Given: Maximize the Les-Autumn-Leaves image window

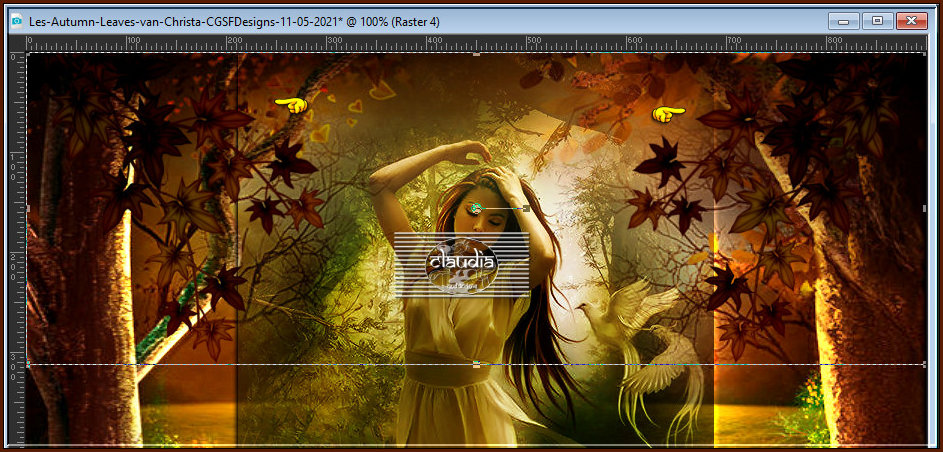Looking at the screenshot, I should (x=877, y=21).
